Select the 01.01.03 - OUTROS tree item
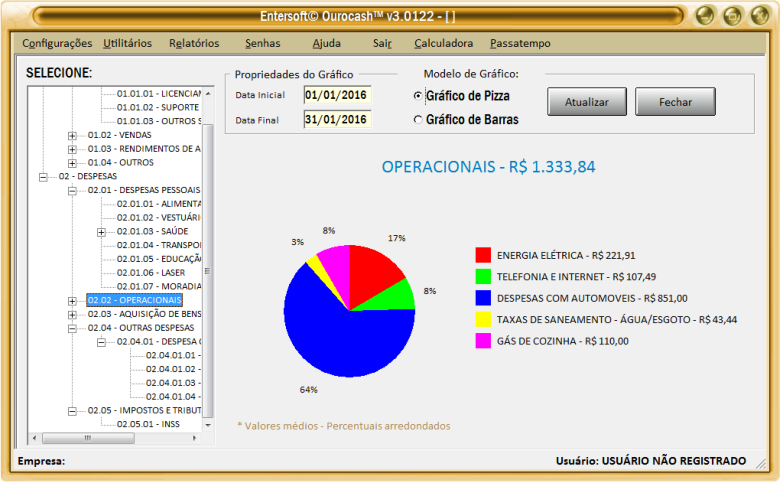The width and height of the screenshot is (781, 483). 159,121
